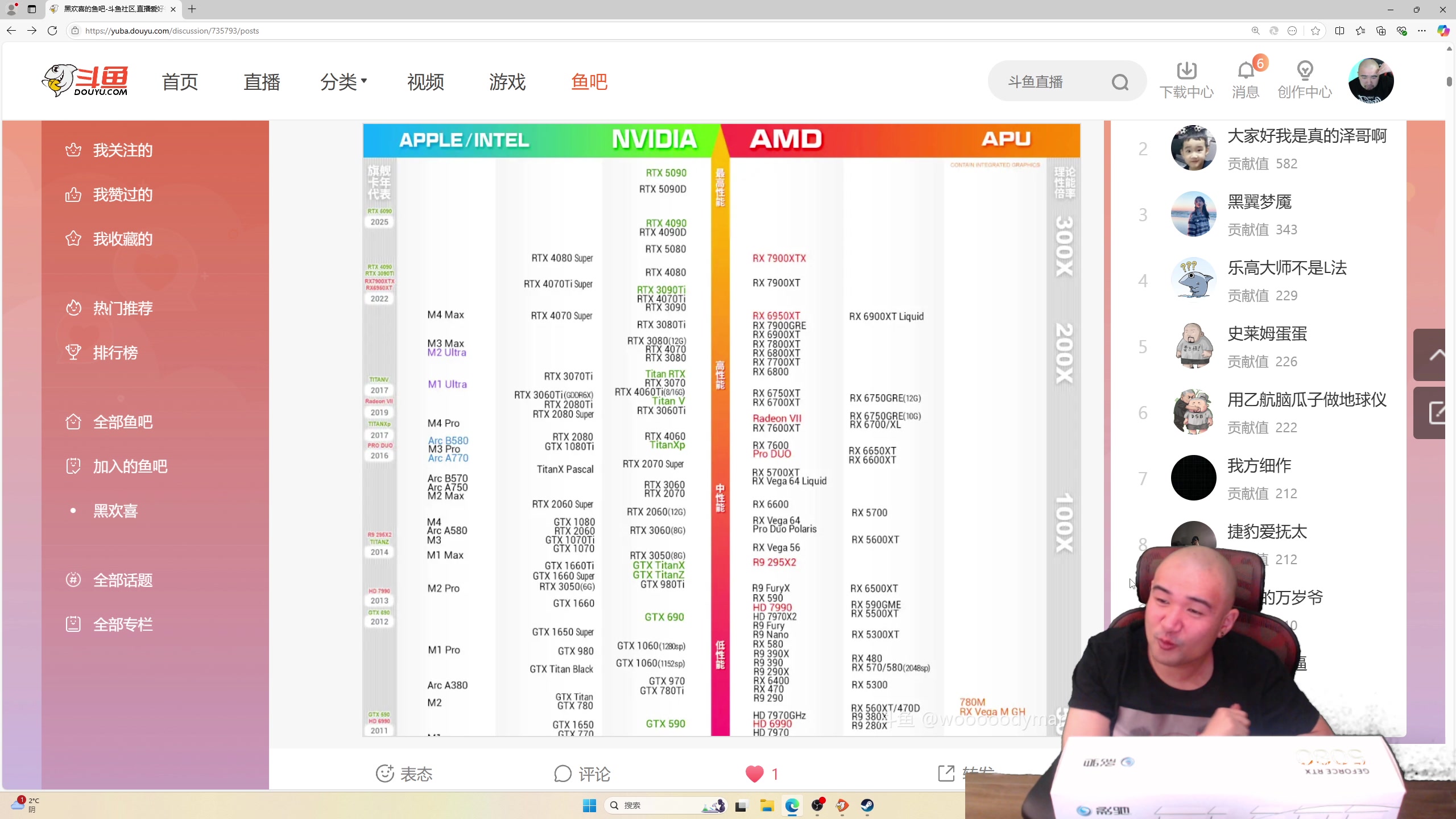Click the 热门推荐 flame icon

point(73,308)
